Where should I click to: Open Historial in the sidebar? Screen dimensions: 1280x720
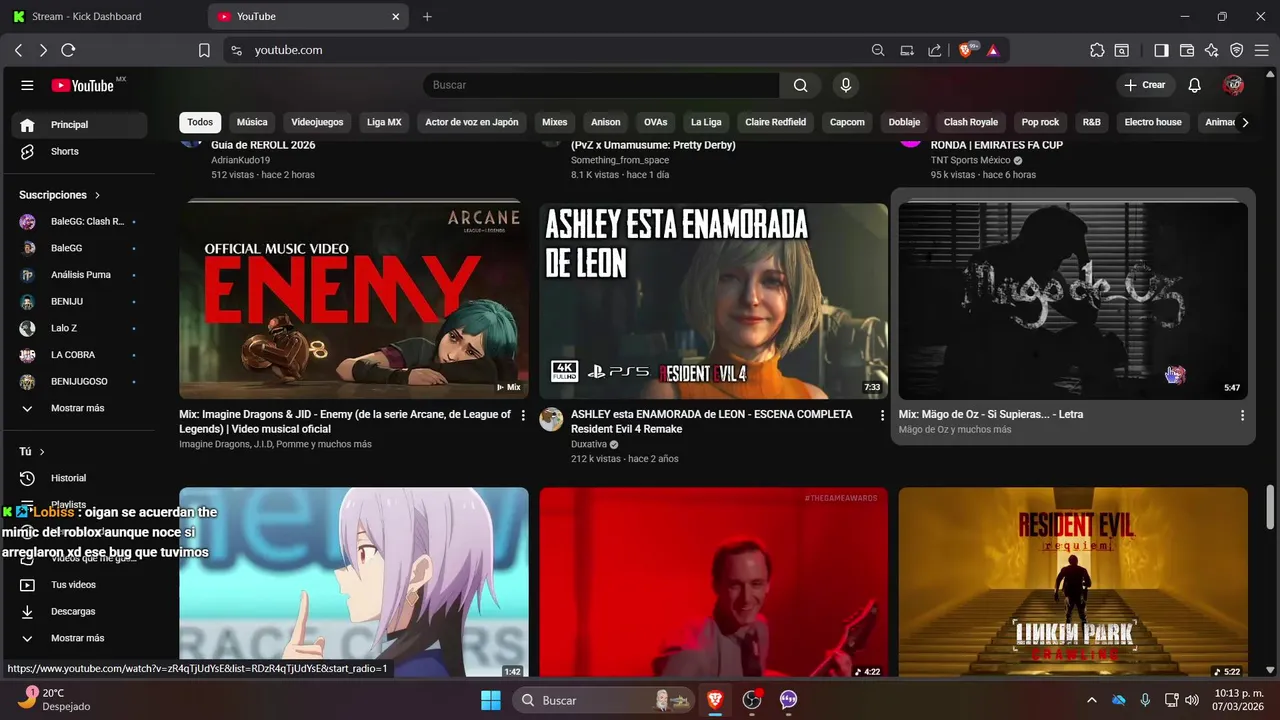(x=79, y=478)
